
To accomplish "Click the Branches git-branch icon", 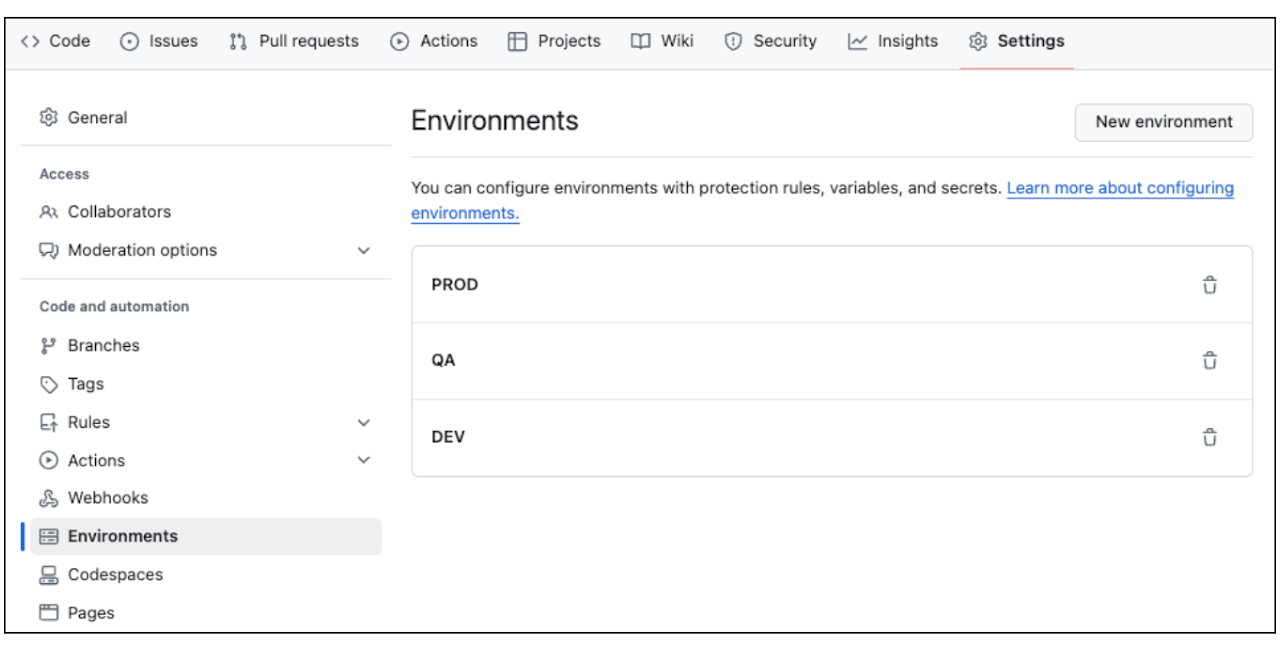I will point(48,346).
